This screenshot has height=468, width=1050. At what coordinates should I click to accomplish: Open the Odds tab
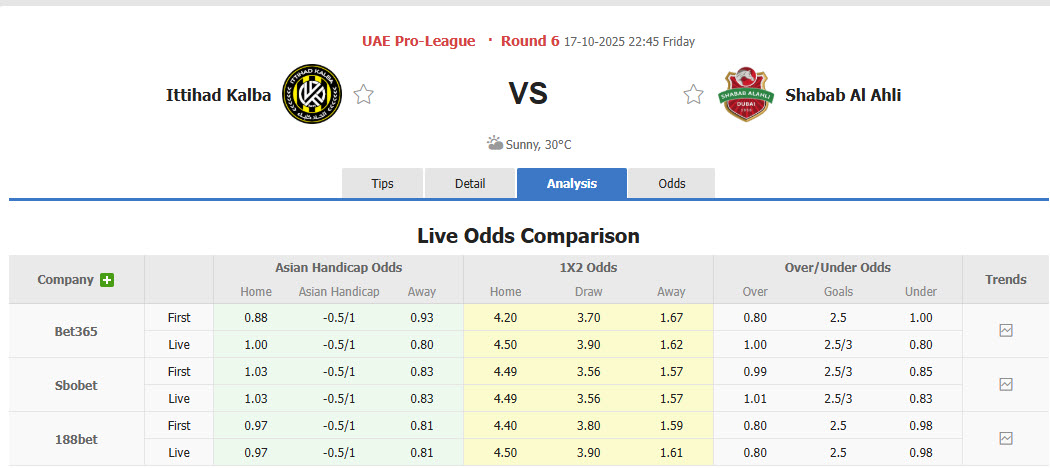click(672, 183)
